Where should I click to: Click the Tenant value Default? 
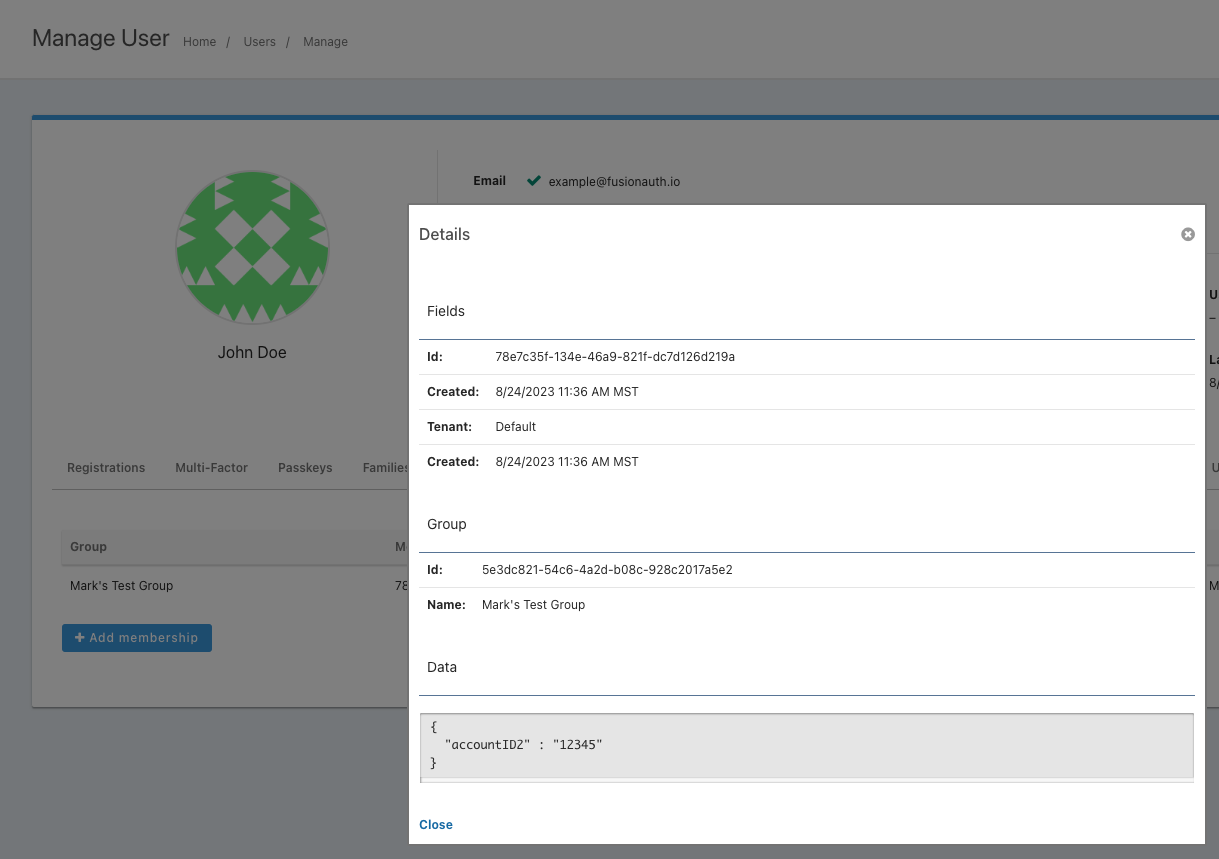(516, 427)
